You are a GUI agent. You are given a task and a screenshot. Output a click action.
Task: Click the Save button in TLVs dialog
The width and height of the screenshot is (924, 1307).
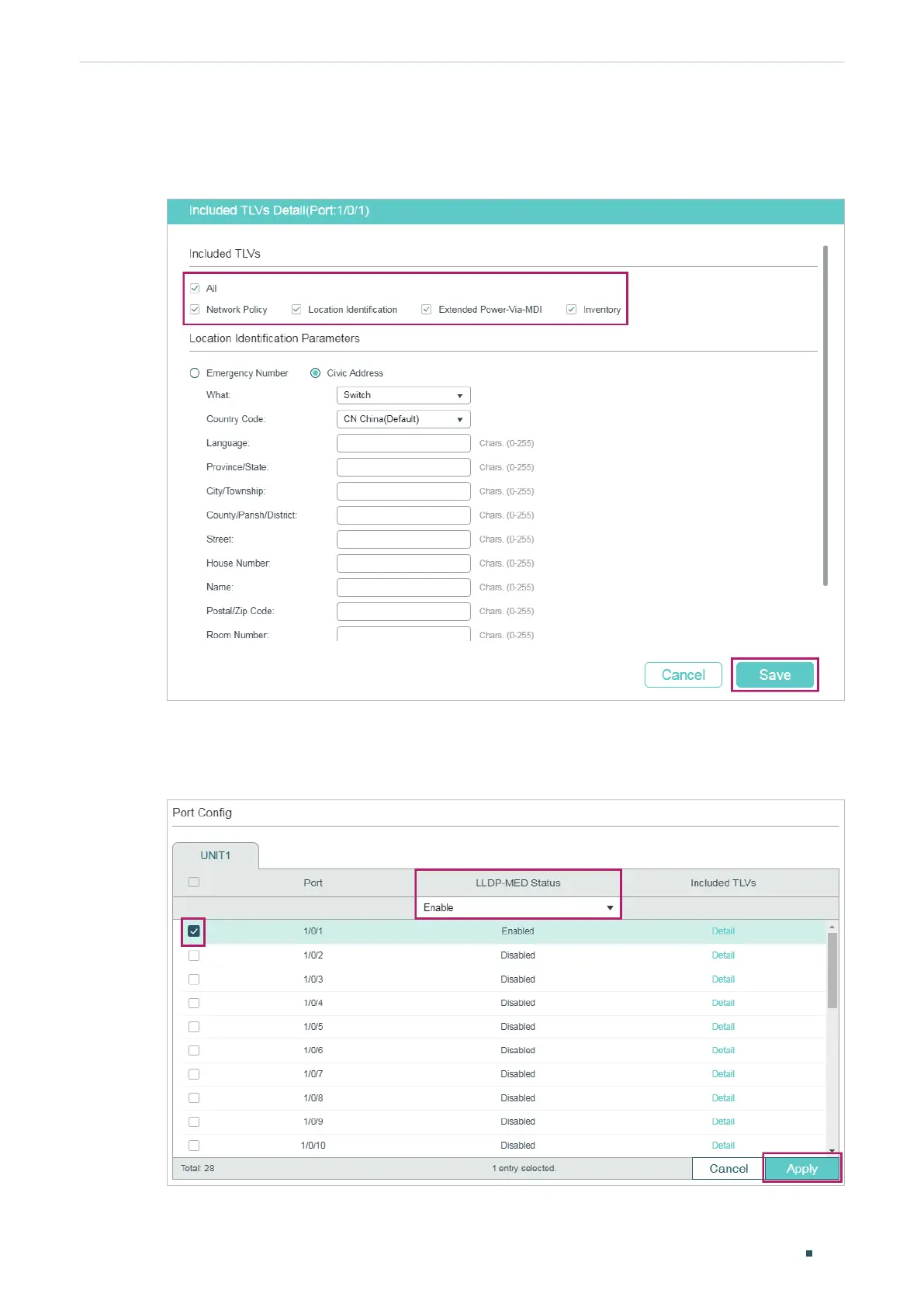point(774,675)
